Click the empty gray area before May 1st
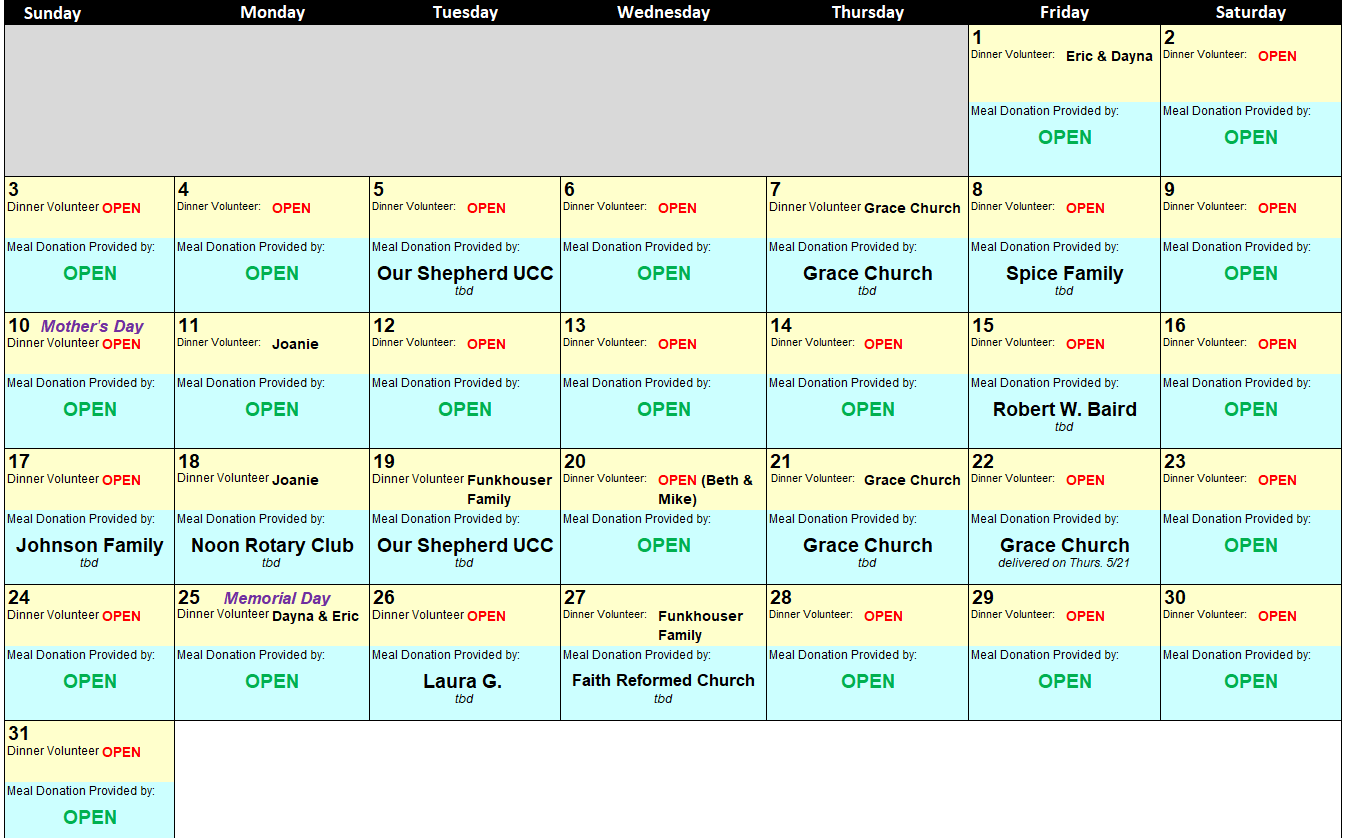The image size is (1347, 838). click(x=485, y=100)
